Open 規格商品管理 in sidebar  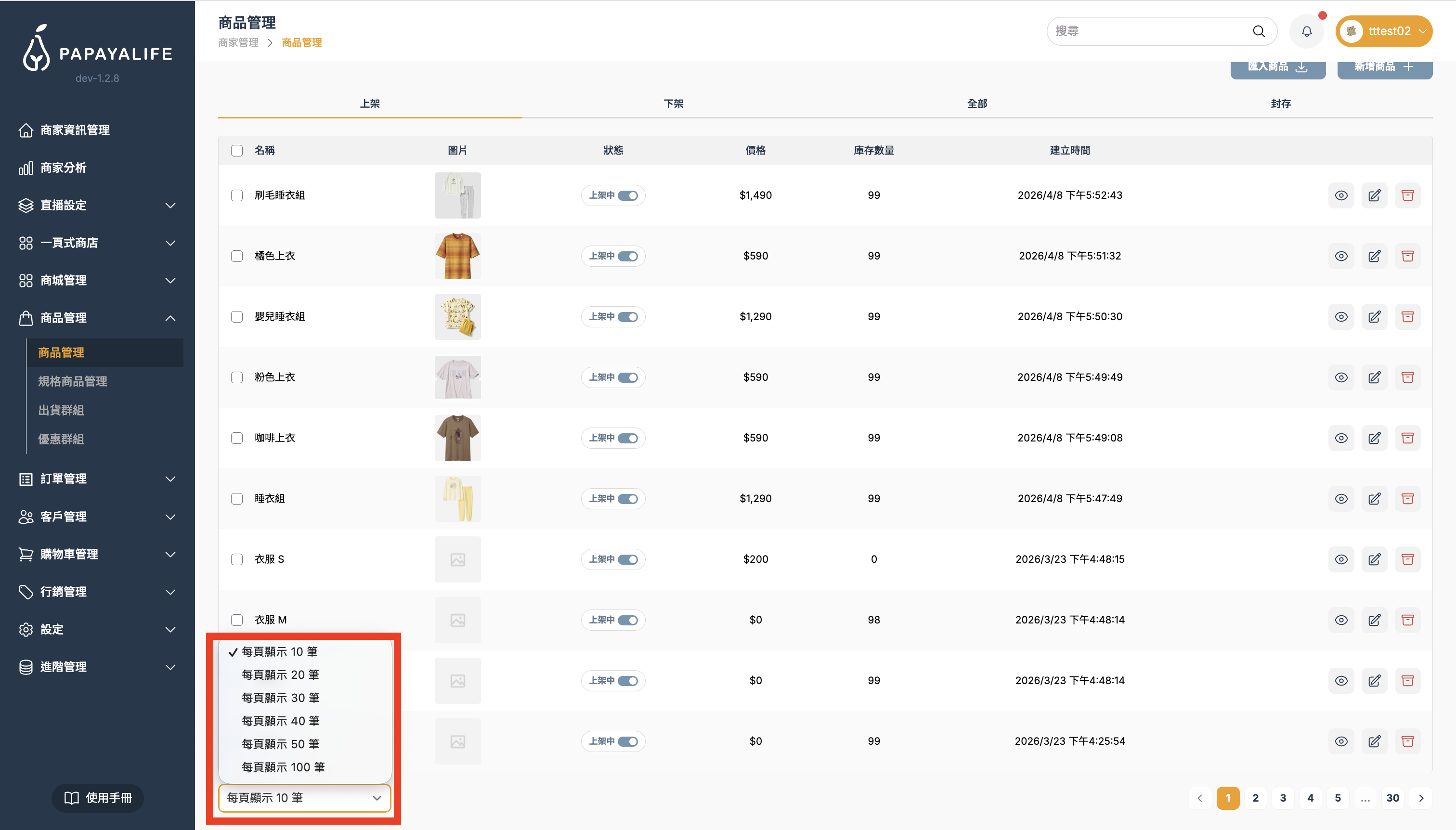click(x=72, y=381)
